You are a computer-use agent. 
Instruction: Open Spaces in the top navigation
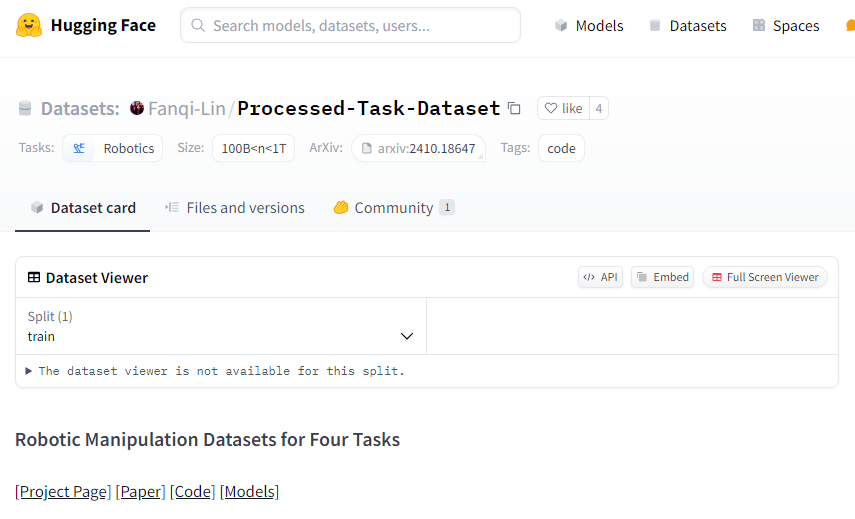pyautogui.click(x=786, y=26)
